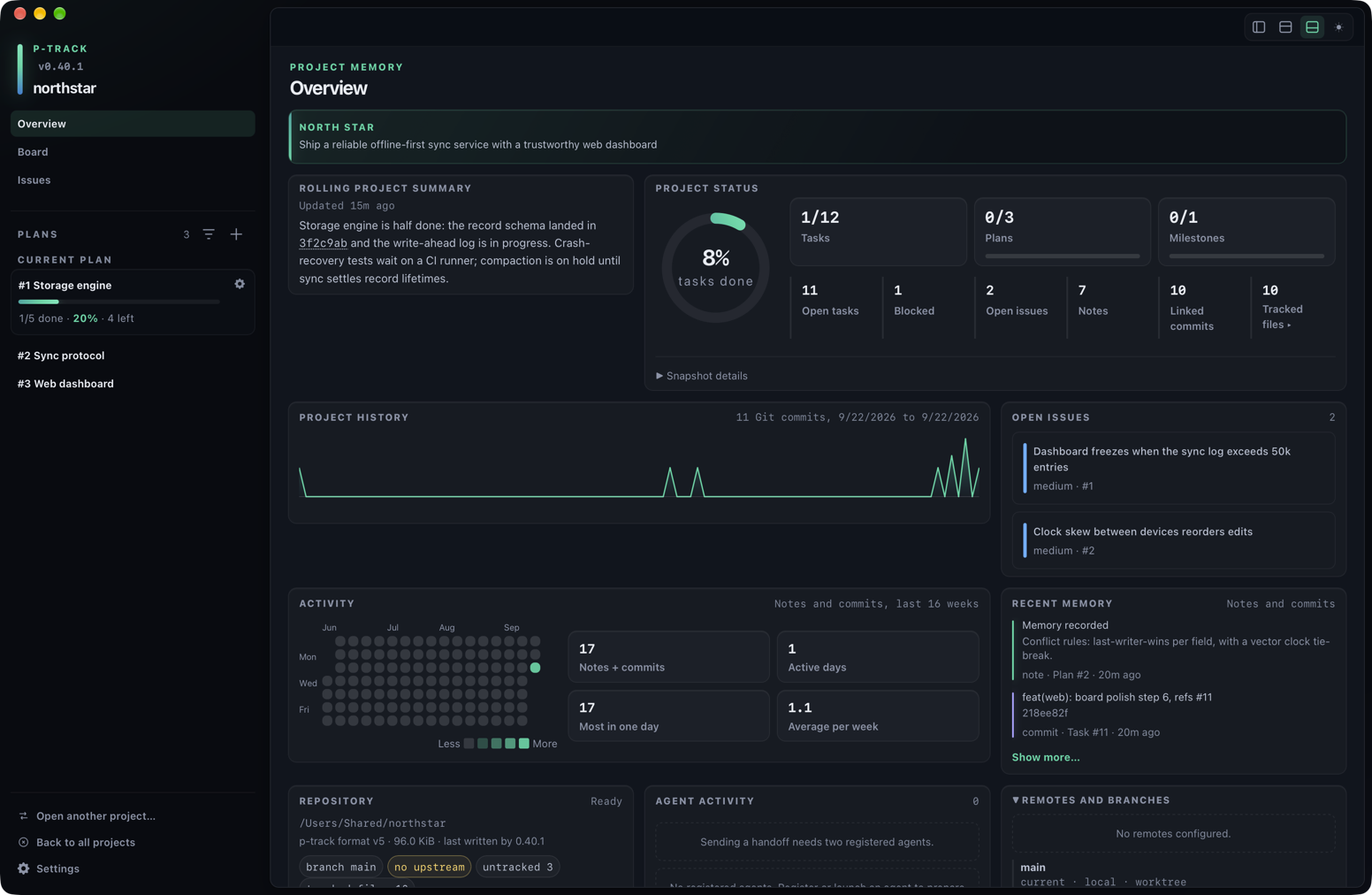Viewport: 1372px width, 895px height.
Task: Open Storage engine plan gear settings
Action: click(240, 284)
